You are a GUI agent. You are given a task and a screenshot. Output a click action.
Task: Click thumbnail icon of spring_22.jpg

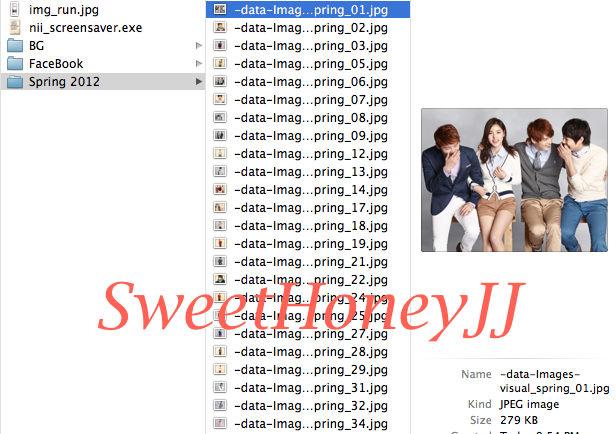[220, 279]
